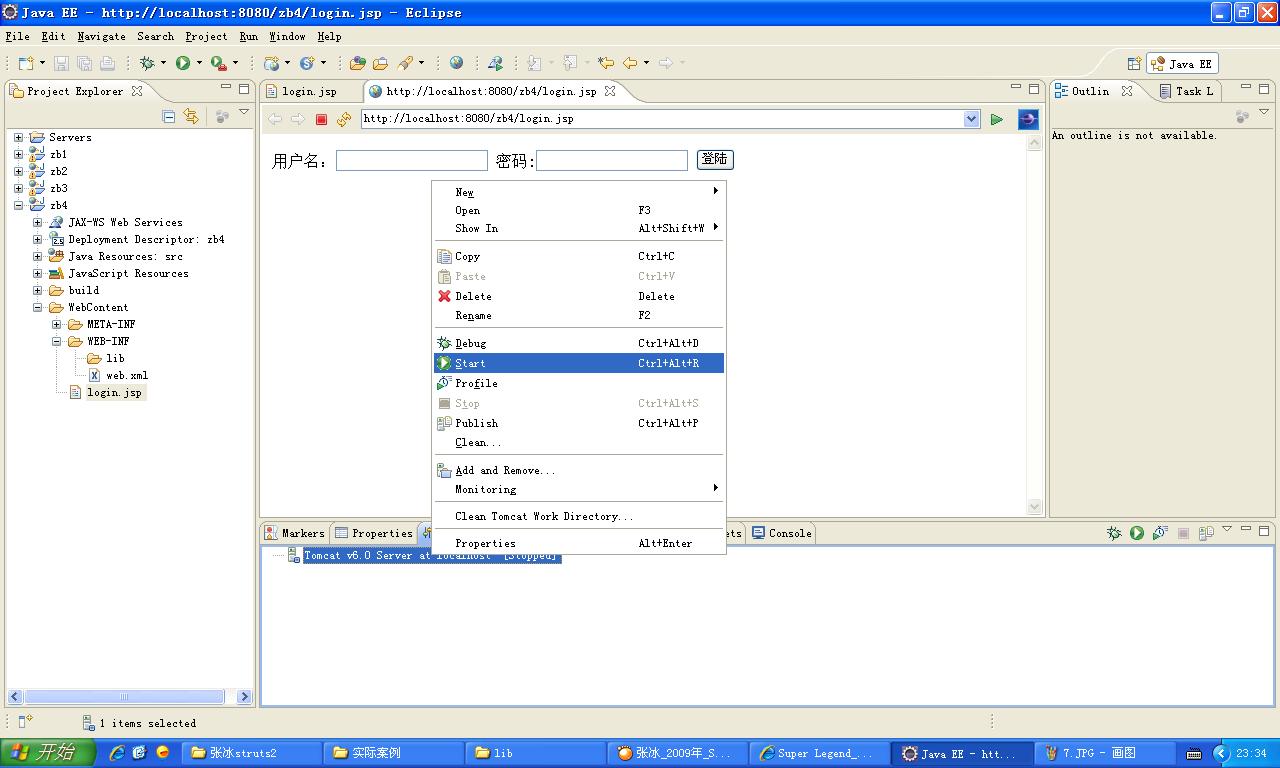Click the green Go arrow beside URL field
The height and width of the screenshot is (768, 1280).
[x=997, y=119]
